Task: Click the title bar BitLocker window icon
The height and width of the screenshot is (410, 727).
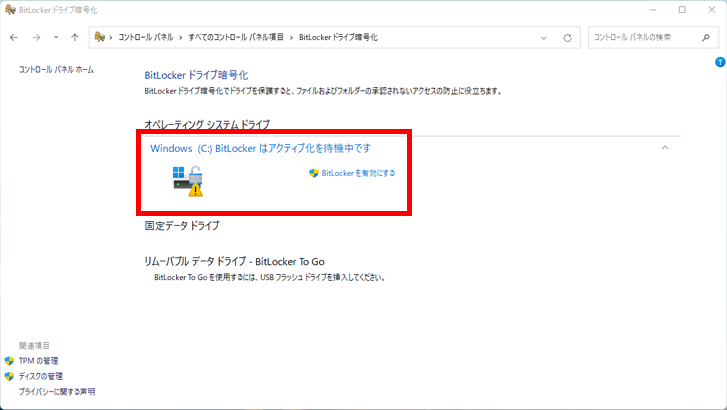Action: [x=10, y=10]
